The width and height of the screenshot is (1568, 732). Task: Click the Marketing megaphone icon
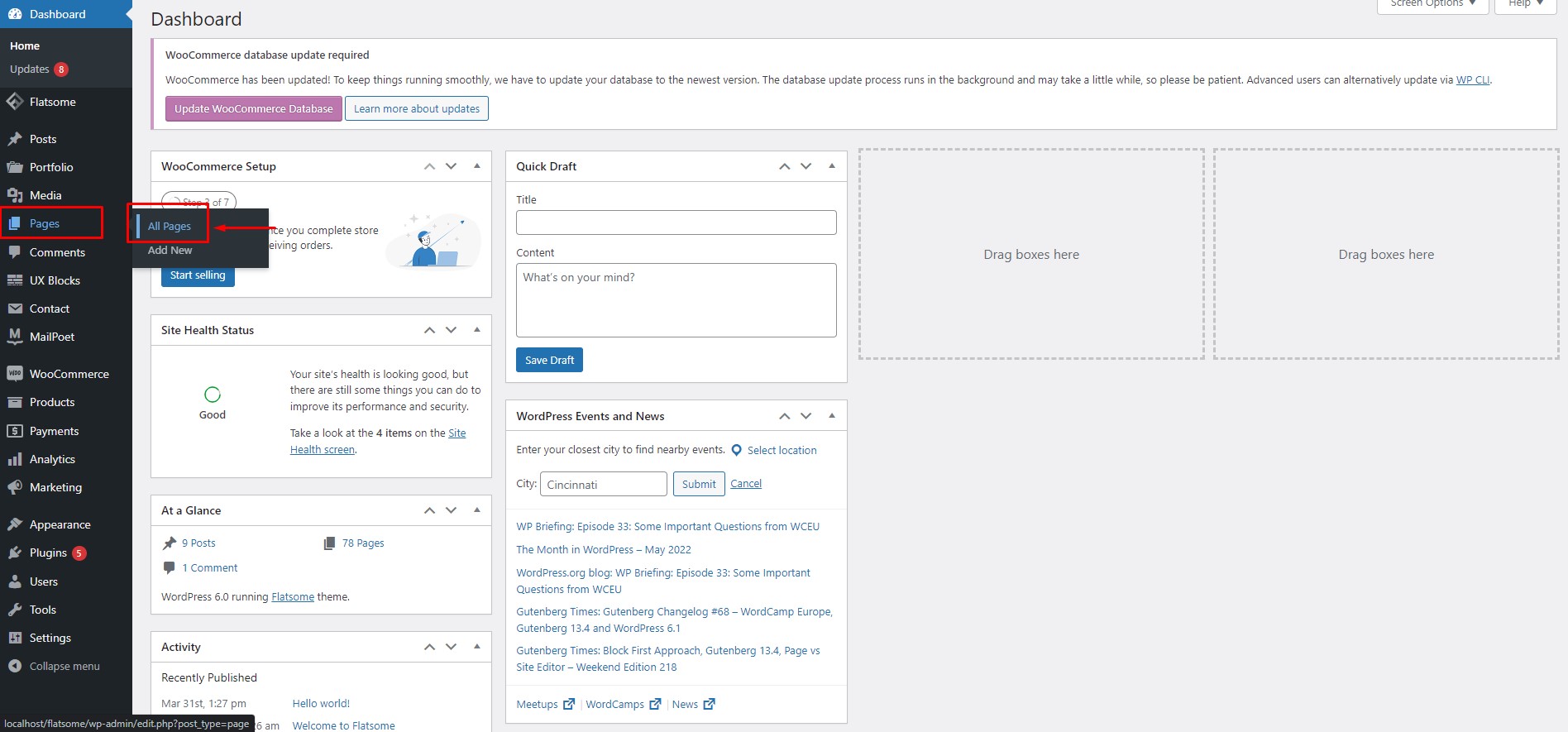15,487
